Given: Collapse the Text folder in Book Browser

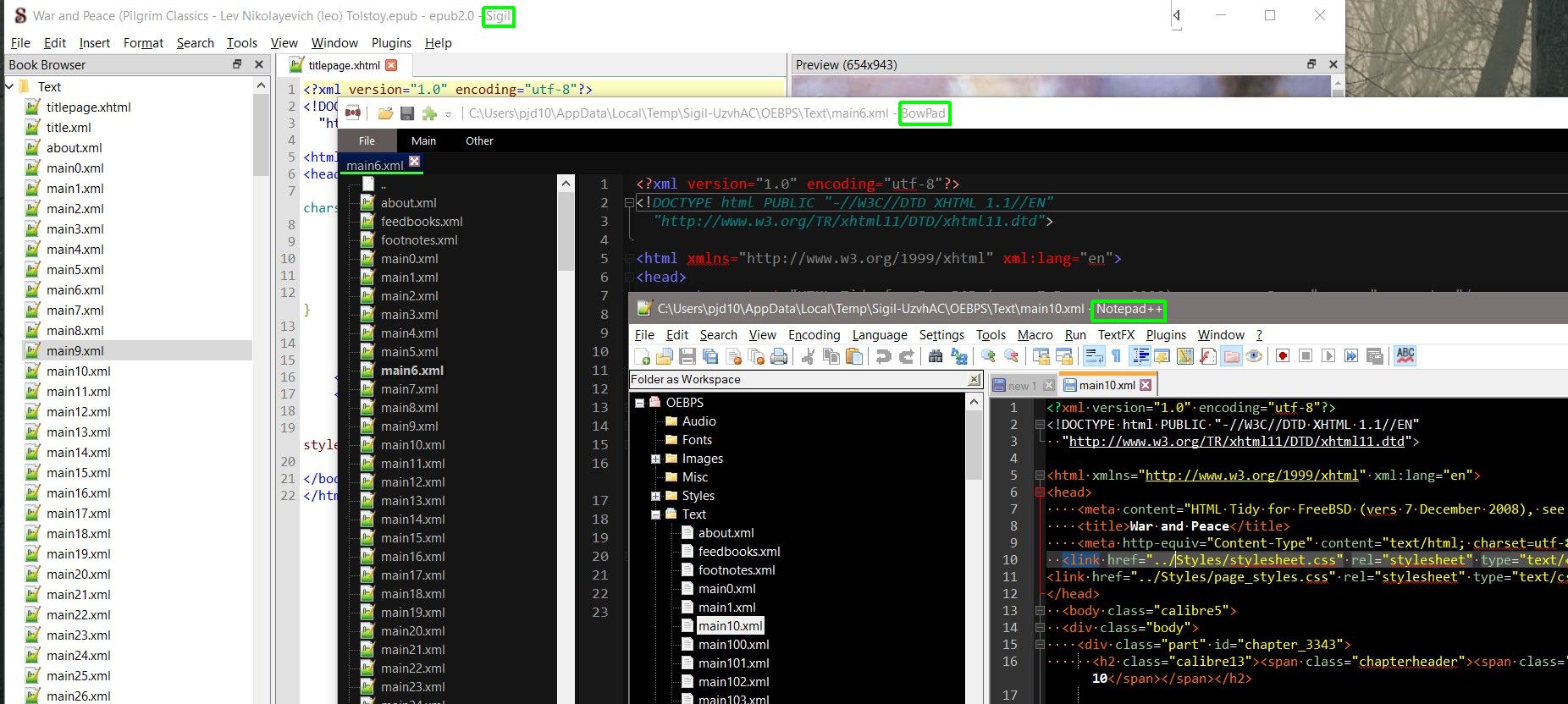Looking at the screenshot, I should (x=10, y=86).
